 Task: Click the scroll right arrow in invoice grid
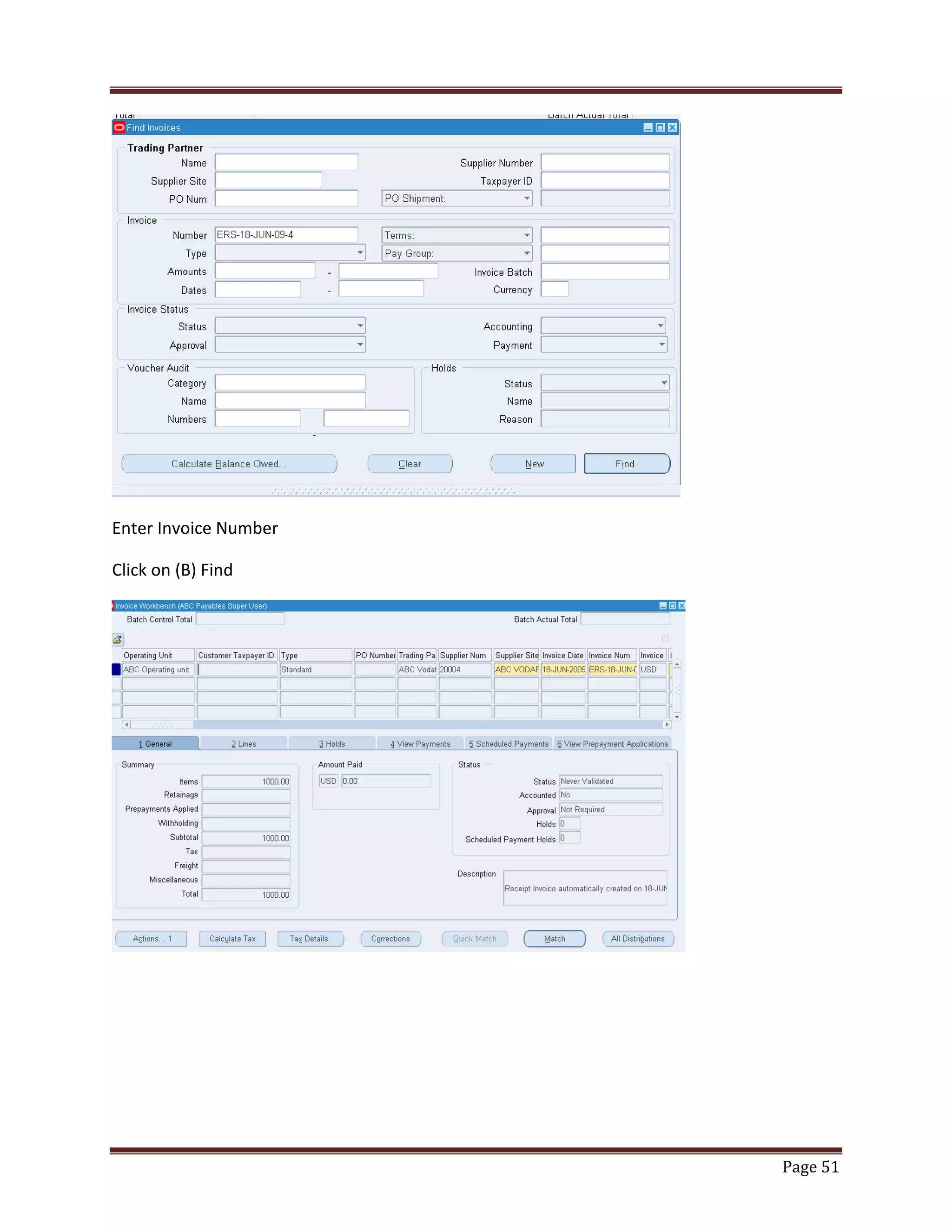[x=667, y=724]
